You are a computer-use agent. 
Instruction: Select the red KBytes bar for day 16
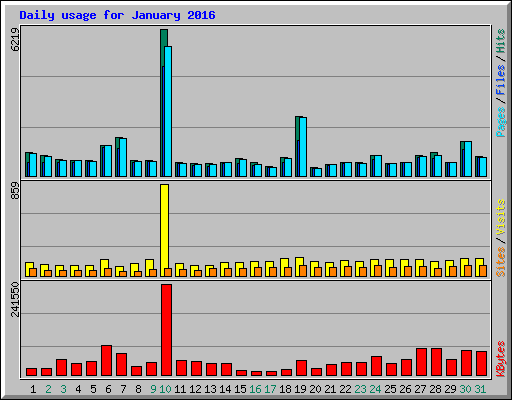point(256,374)
